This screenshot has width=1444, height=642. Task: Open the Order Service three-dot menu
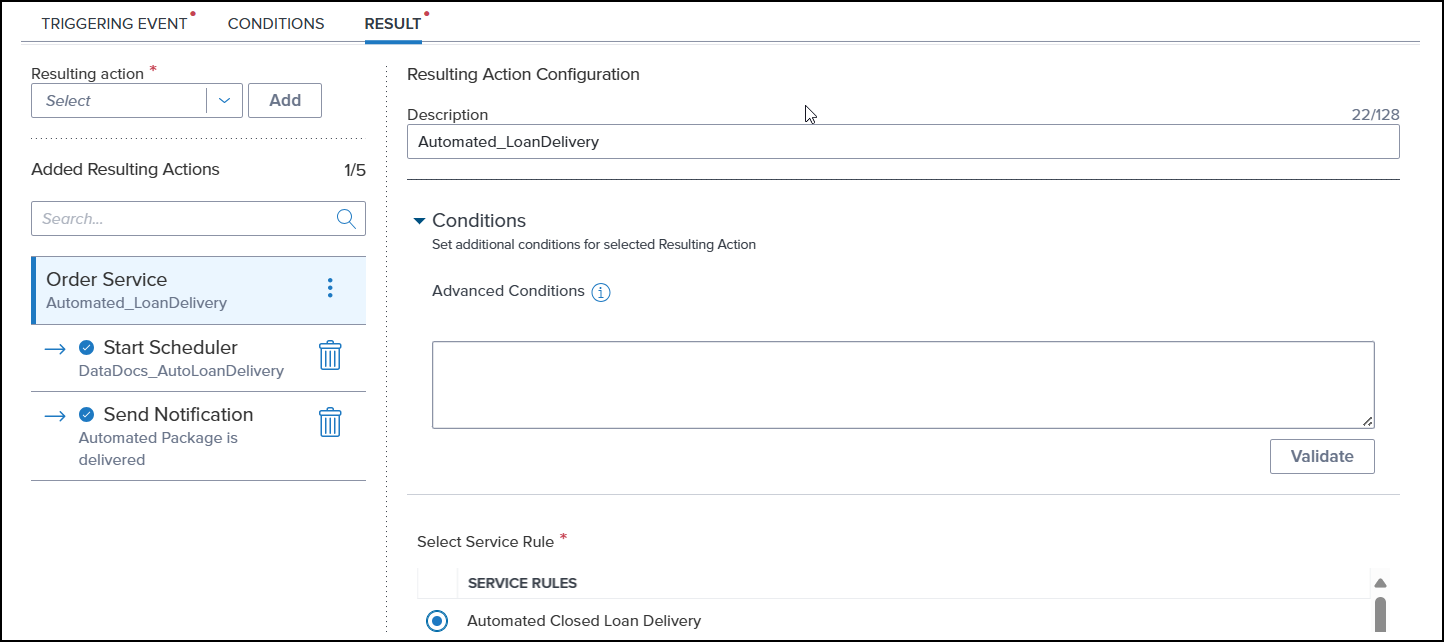click(330, 288)
